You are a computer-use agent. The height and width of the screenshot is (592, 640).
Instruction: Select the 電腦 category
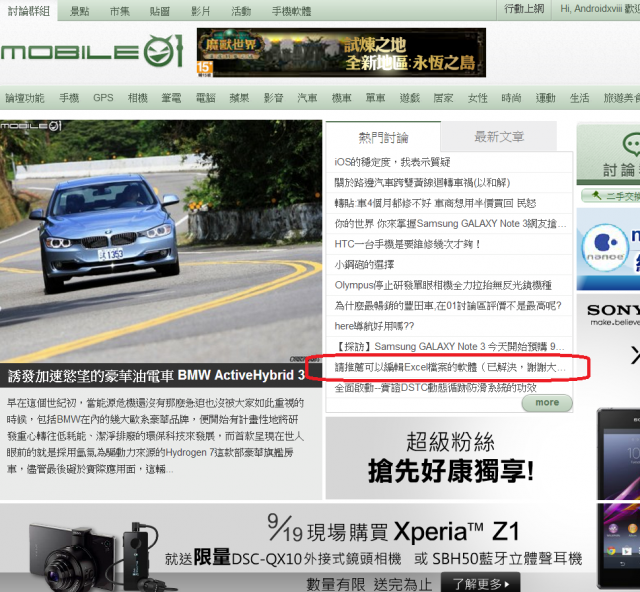pyautogui.click(x=205, y=98)
